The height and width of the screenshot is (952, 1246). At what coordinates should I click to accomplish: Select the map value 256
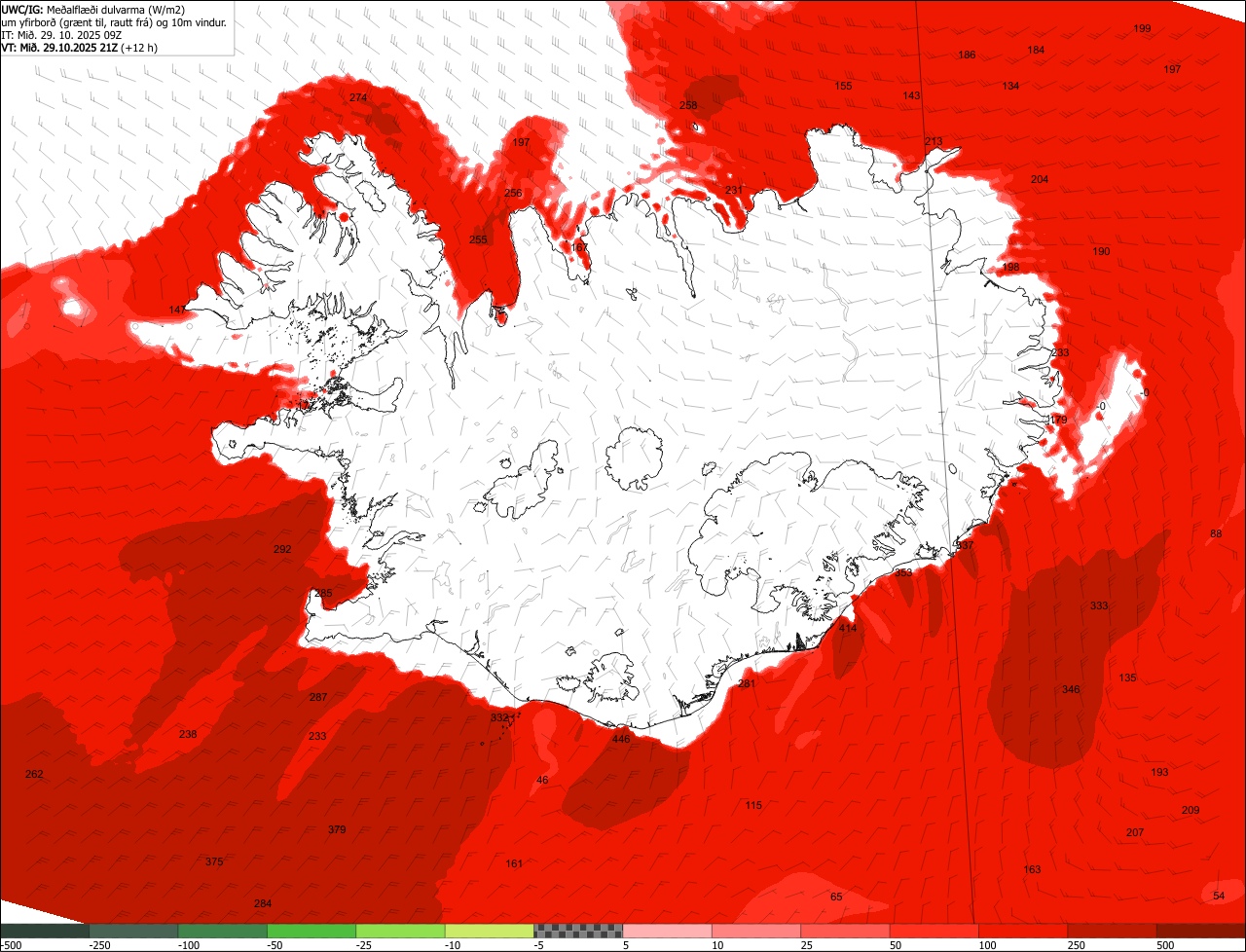[x=513, y=193]
